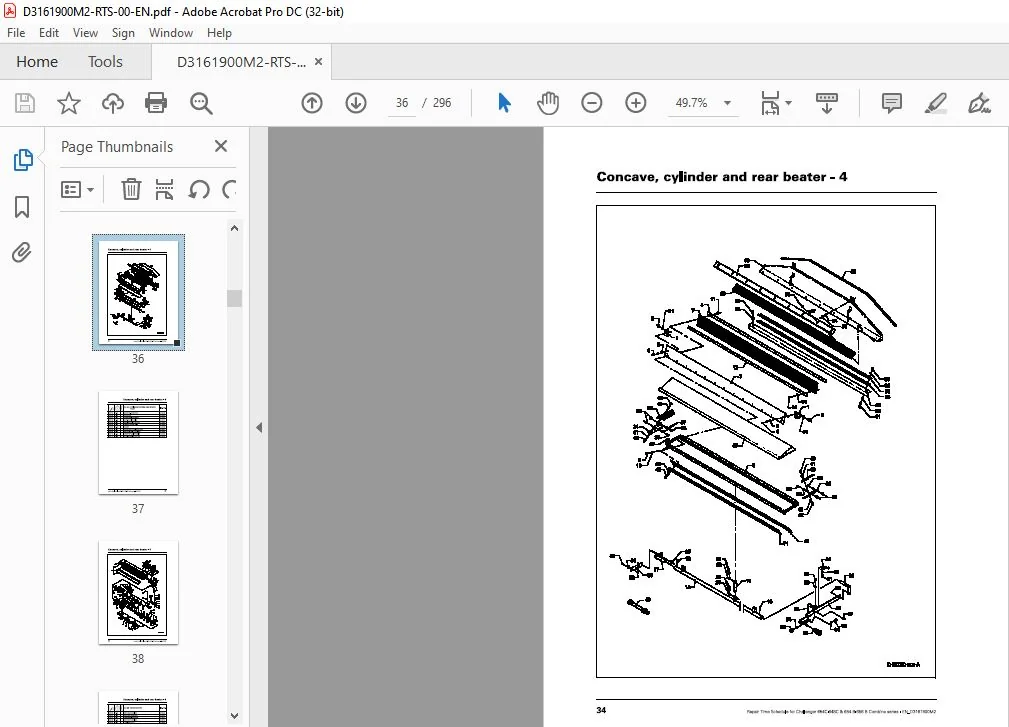Switch to the Home tab
Image resolution: width=1009 pixels, height=727 pixels.
(37, 62)
